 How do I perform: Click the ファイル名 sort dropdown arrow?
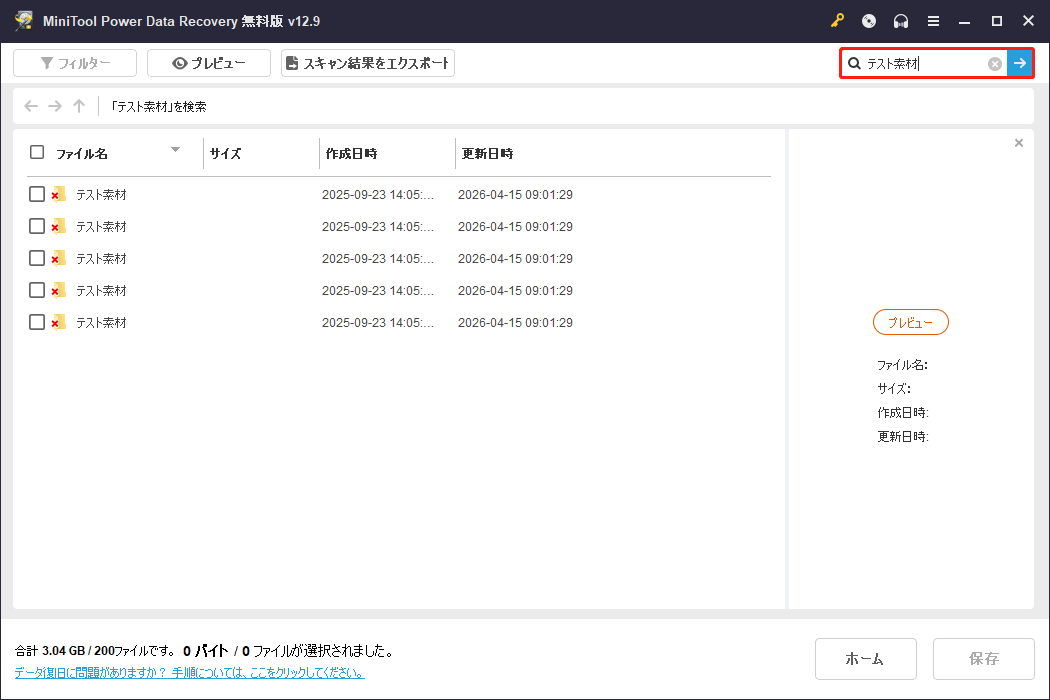click(x=175, y=149)
